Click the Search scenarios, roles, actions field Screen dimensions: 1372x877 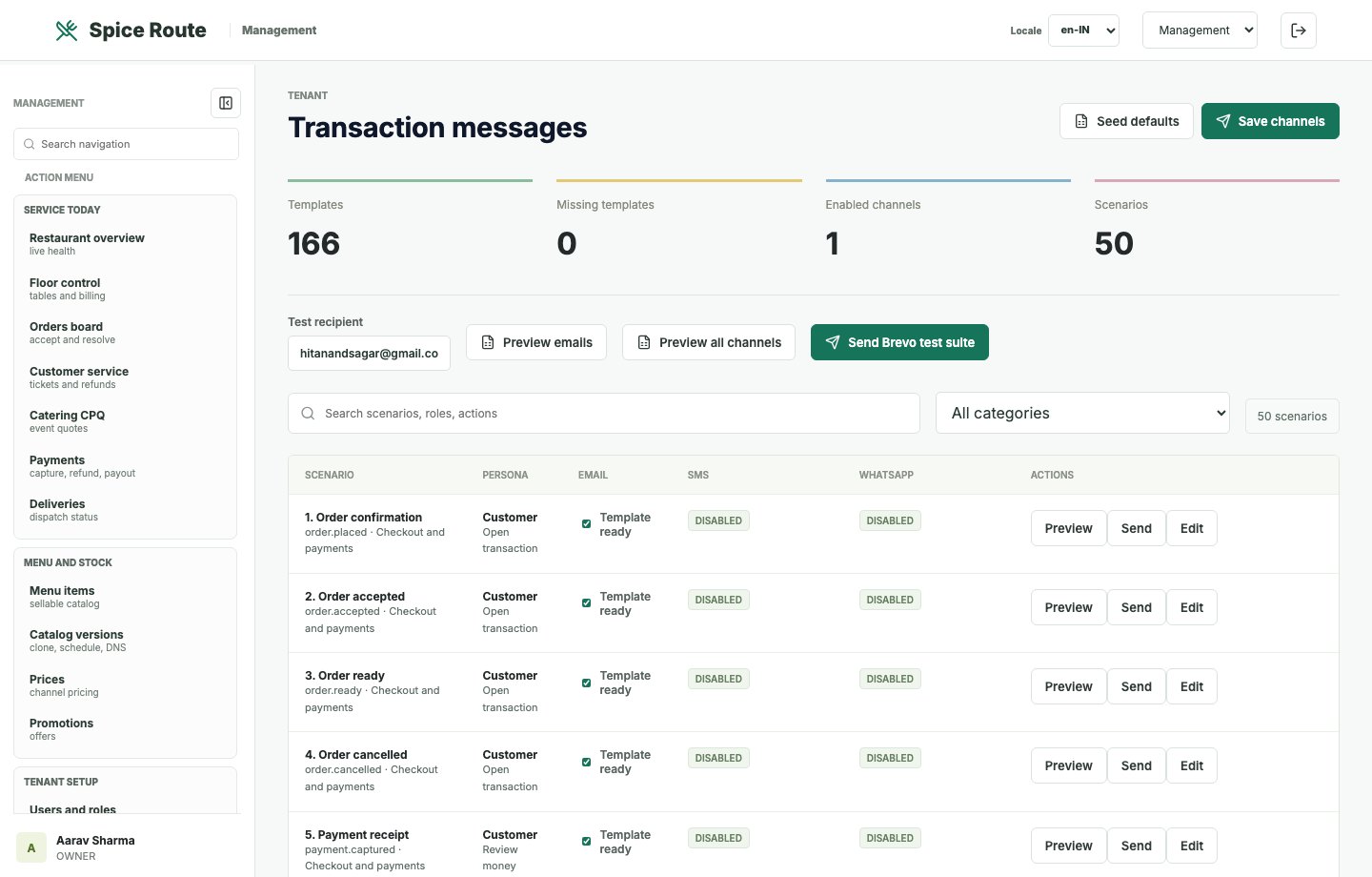pos(604,414)
